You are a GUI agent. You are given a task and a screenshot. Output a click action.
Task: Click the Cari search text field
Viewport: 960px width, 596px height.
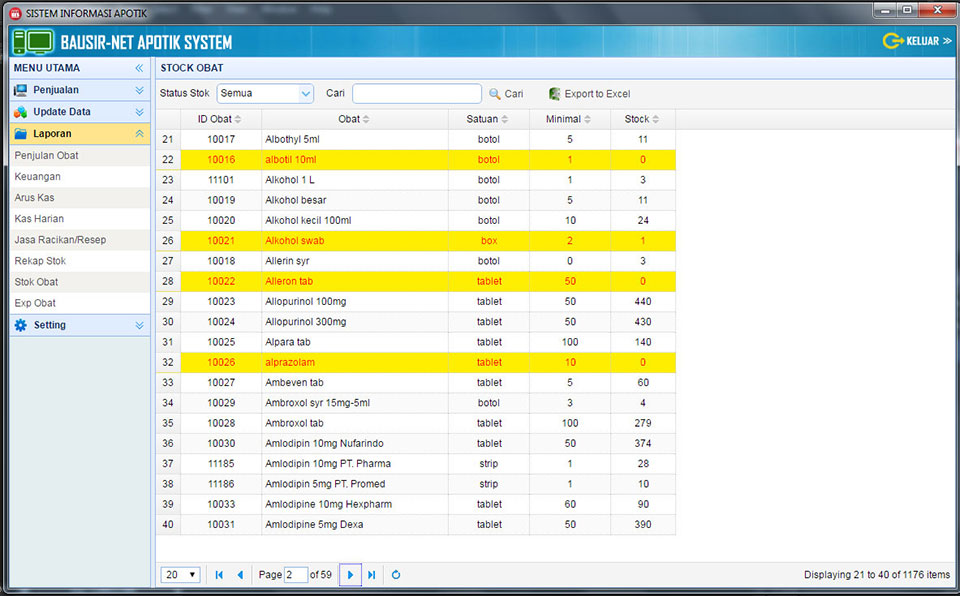(x=416, y=94)
